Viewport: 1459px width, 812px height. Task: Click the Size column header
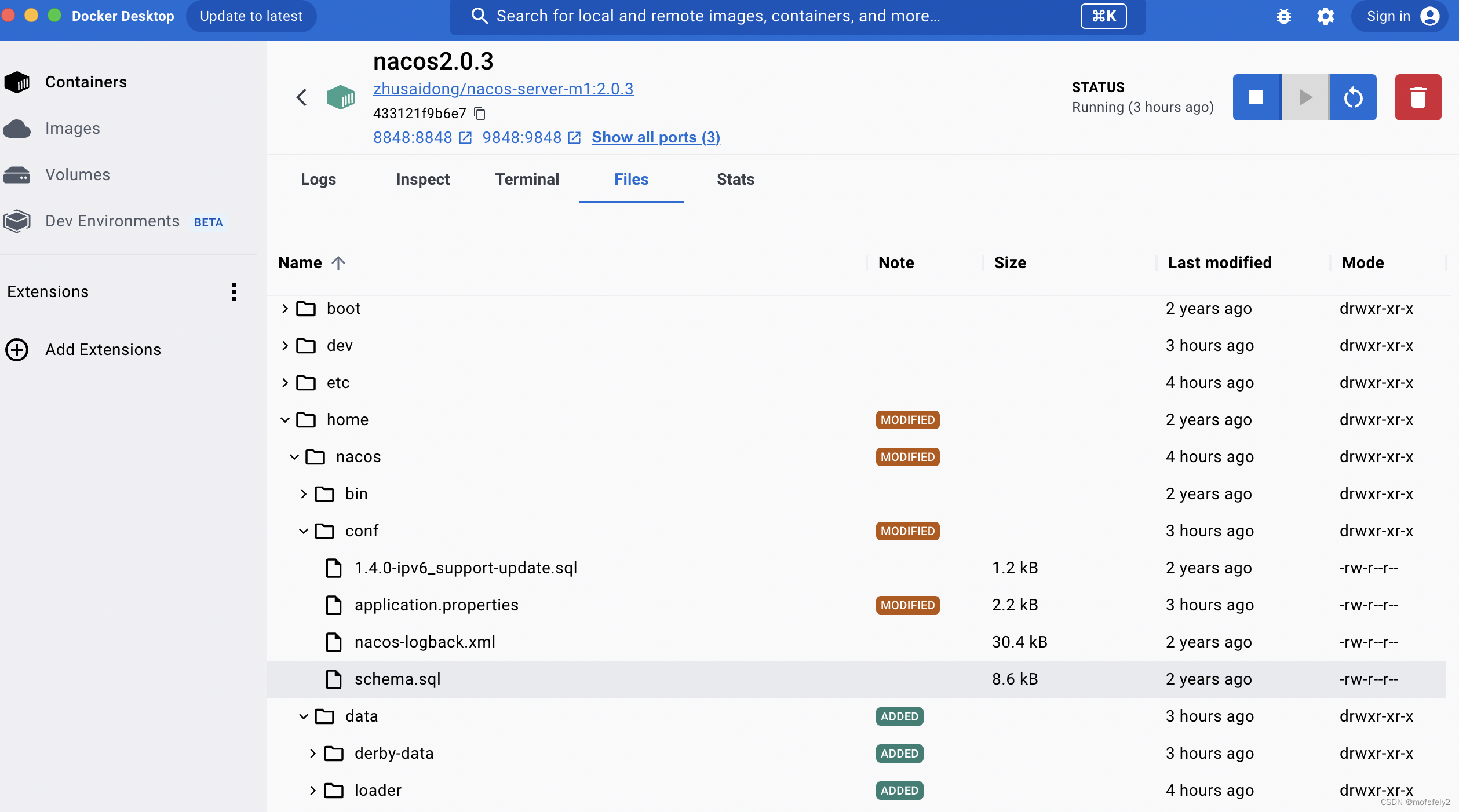click(x=1010, y=263)
